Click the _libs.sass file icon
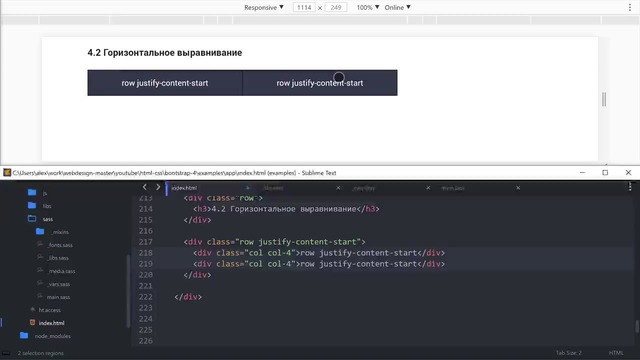Image resolution: width=640 pixels, height=360 pixels. (x=40, y=257)
